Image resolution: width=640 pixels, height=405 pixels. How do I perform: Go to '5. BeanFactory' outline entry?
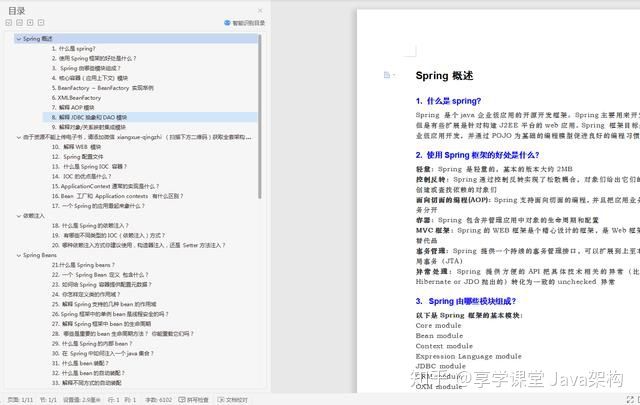point(102,88)
